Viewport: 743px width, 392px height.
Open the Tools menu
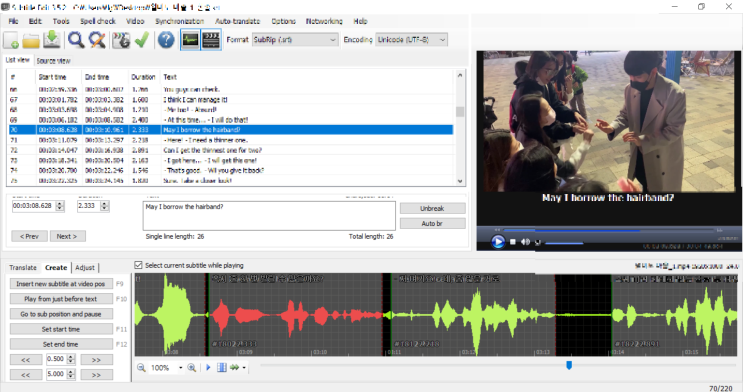coord(61,21)
